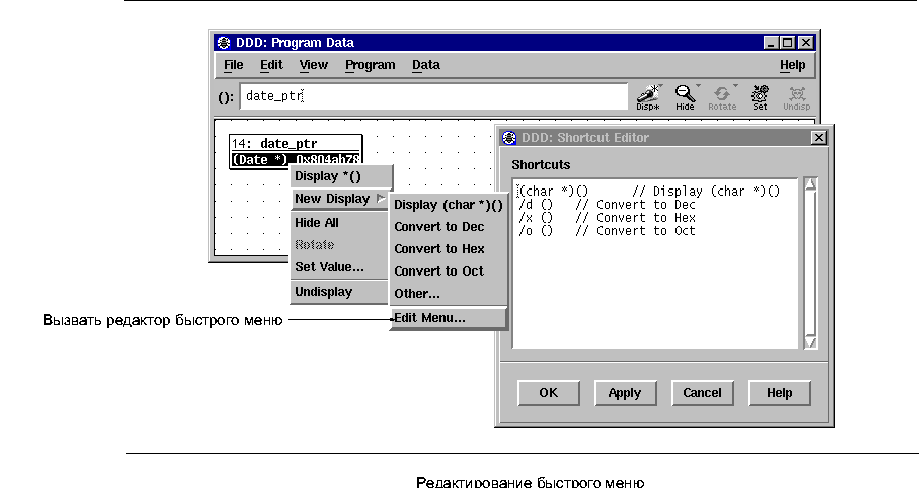Open the View menu
This screenshot has width=920, height=488.
click(313, 65)
